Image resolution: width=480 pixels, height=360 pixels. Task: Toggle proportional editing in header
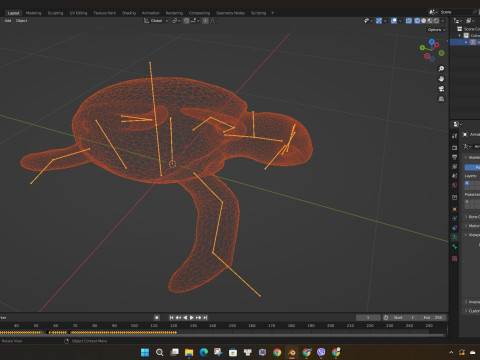click(x=205, y=21)
